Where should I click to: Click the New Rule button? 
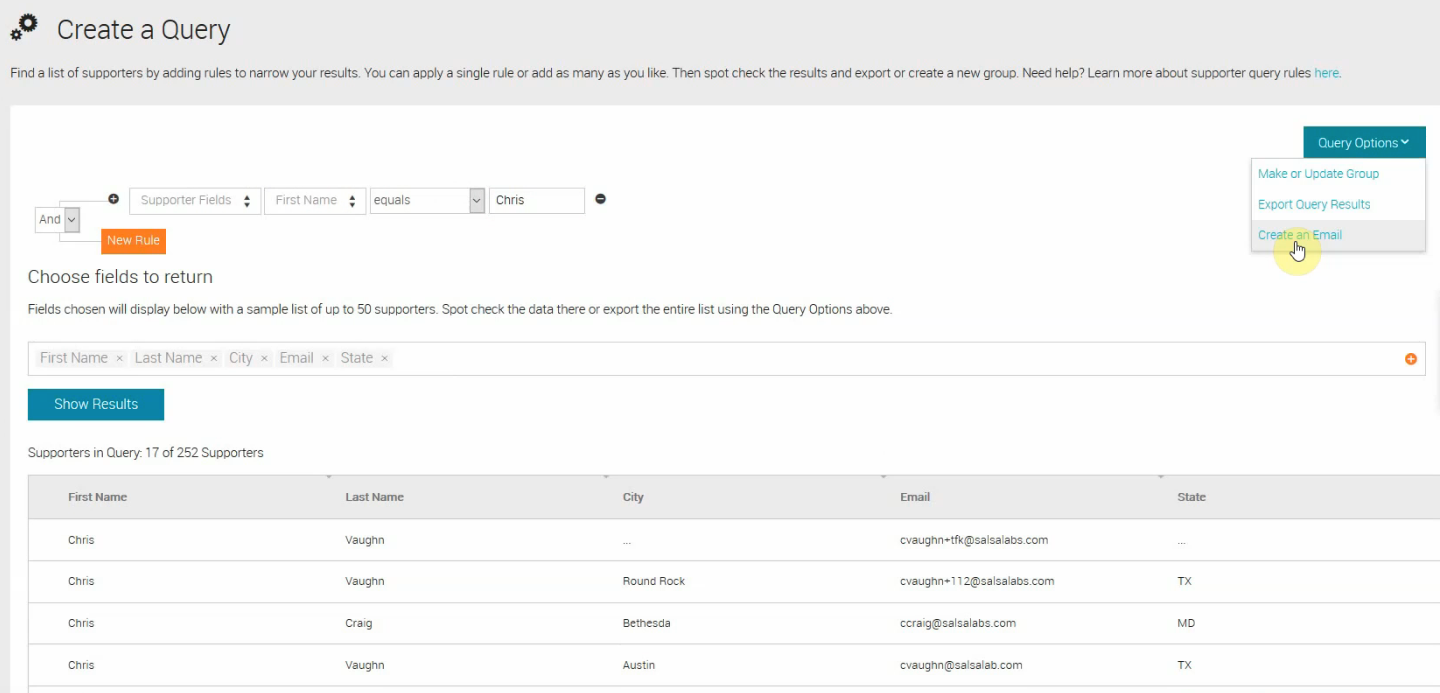click(x=133, y=241)
